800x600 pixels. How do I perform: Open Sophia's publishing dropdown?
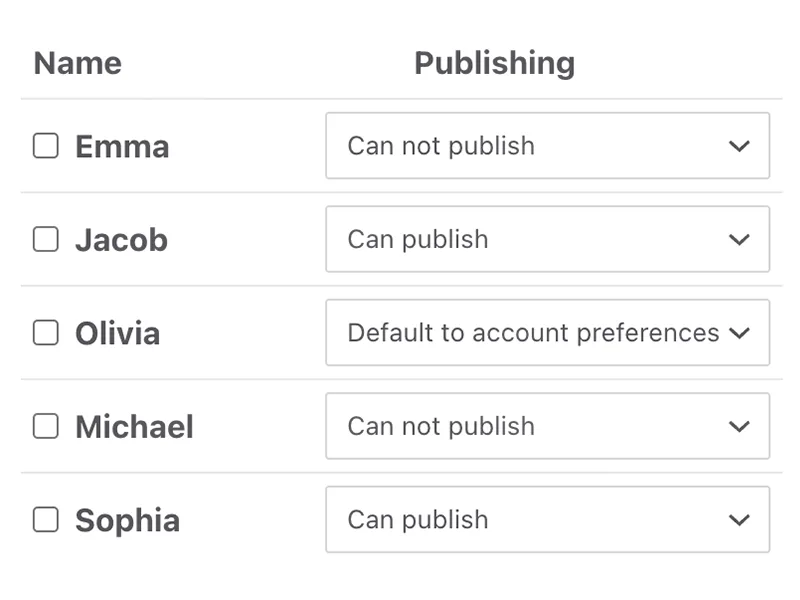pos(548,520)
